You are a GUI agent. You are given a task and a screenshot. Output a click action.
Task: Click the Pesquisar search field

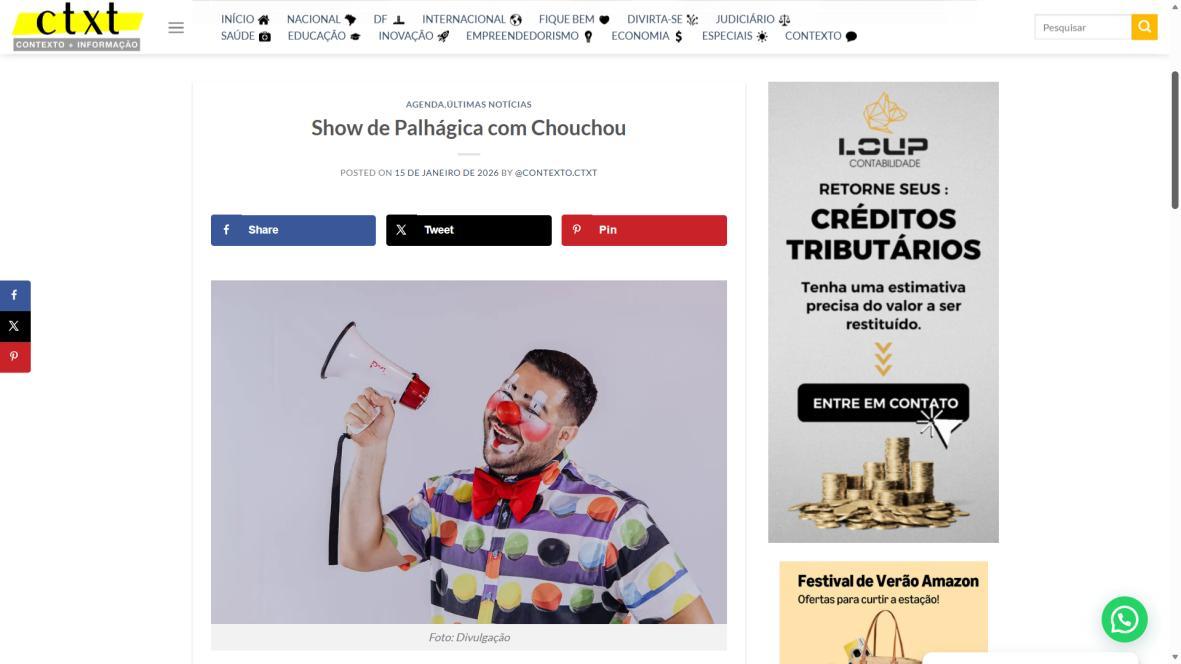click(x=1082, y=27)
